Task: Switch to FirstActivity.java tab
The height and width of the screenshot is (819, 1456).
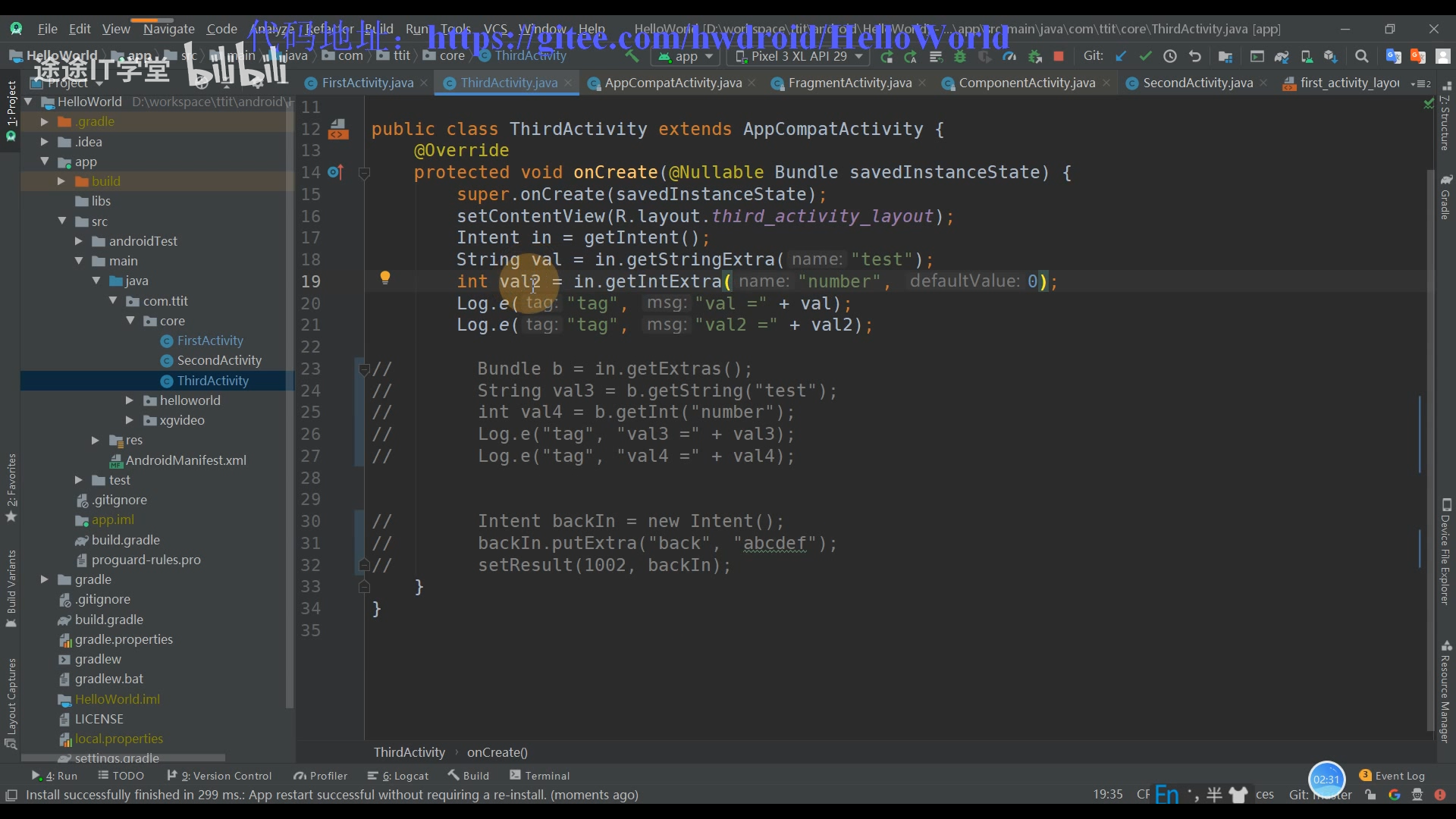Action: [368, 83]
